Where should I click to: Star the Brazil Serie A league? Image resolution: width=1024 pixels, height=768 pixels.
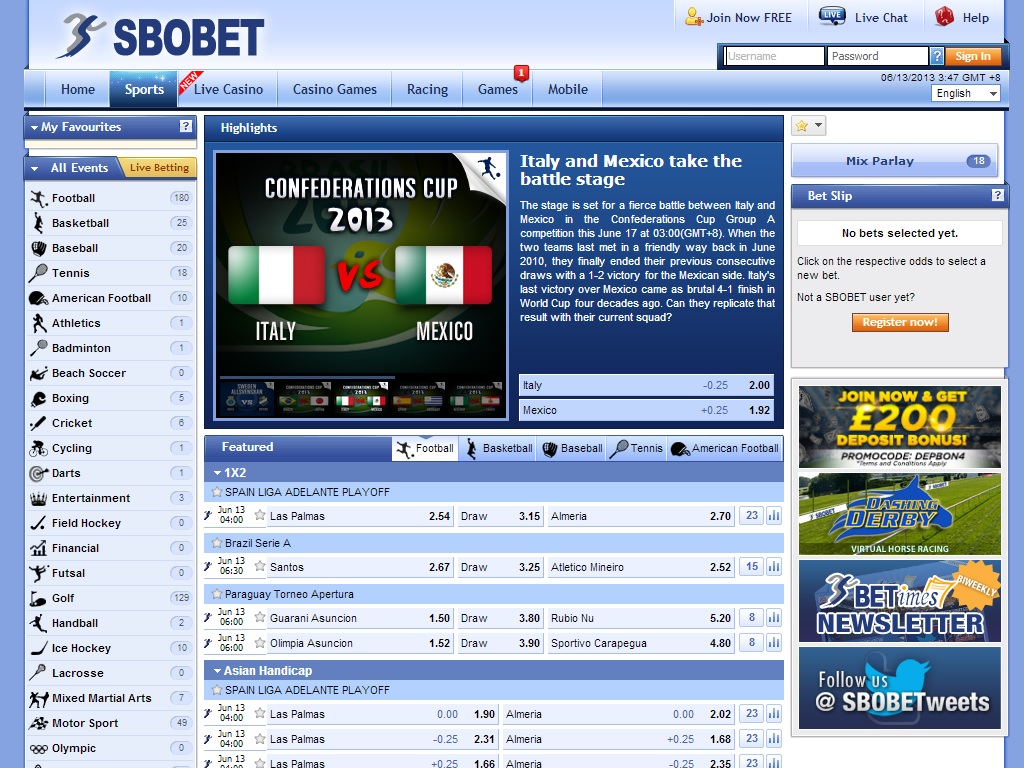coord(216,543)
